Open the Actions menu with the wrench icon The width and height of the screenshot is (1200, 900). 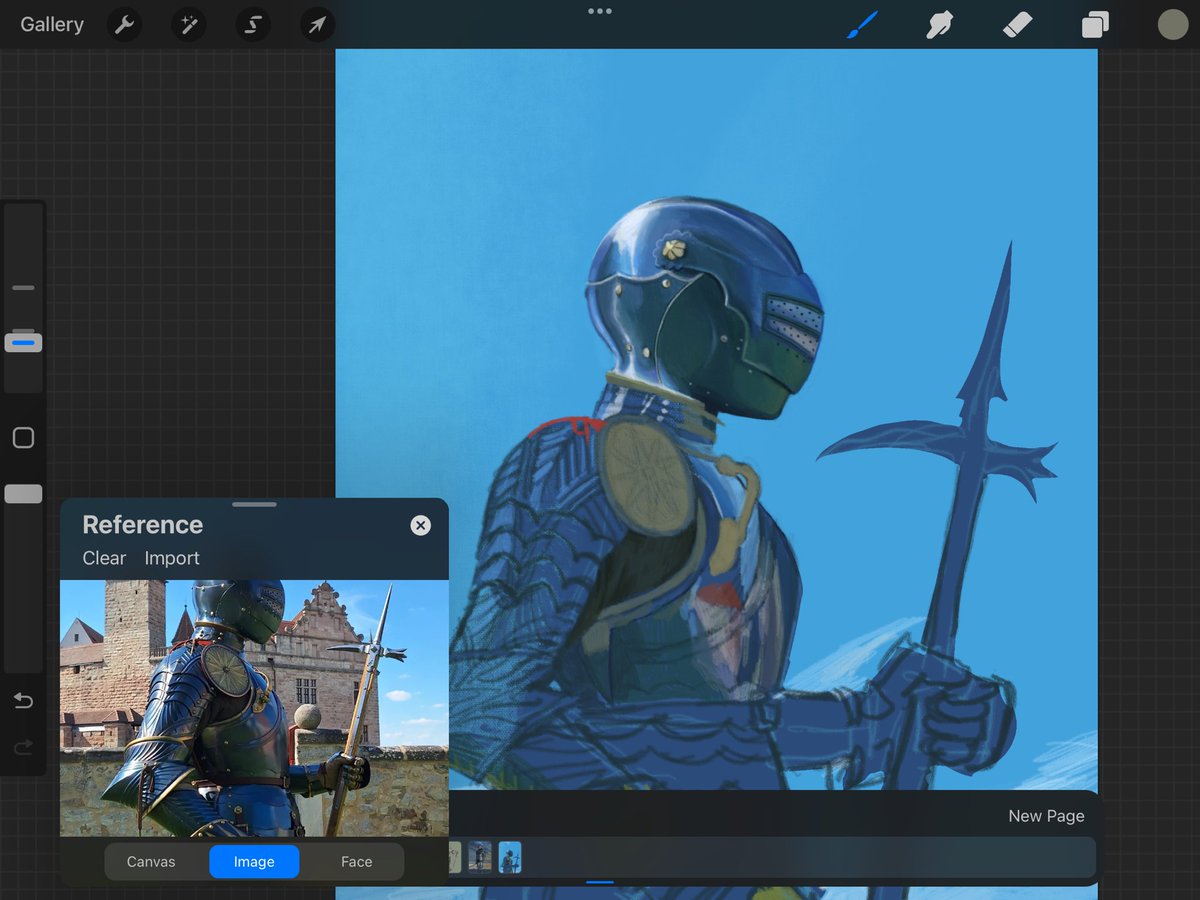coord(124,24)
